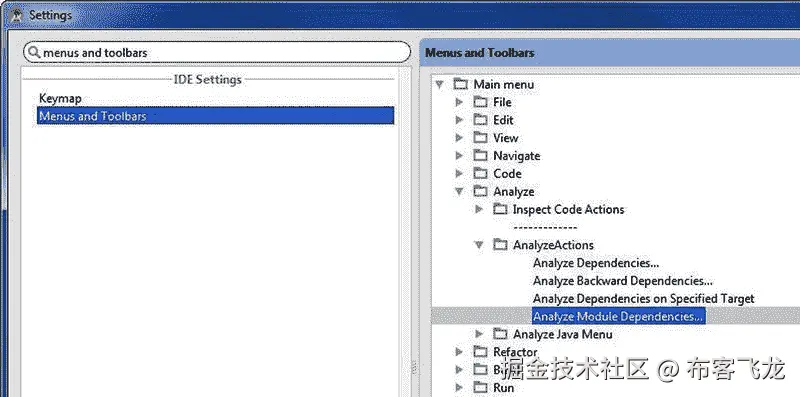Collapse the AnalyzeActions node arrow
Screen dimensions: 800x397
479,245
